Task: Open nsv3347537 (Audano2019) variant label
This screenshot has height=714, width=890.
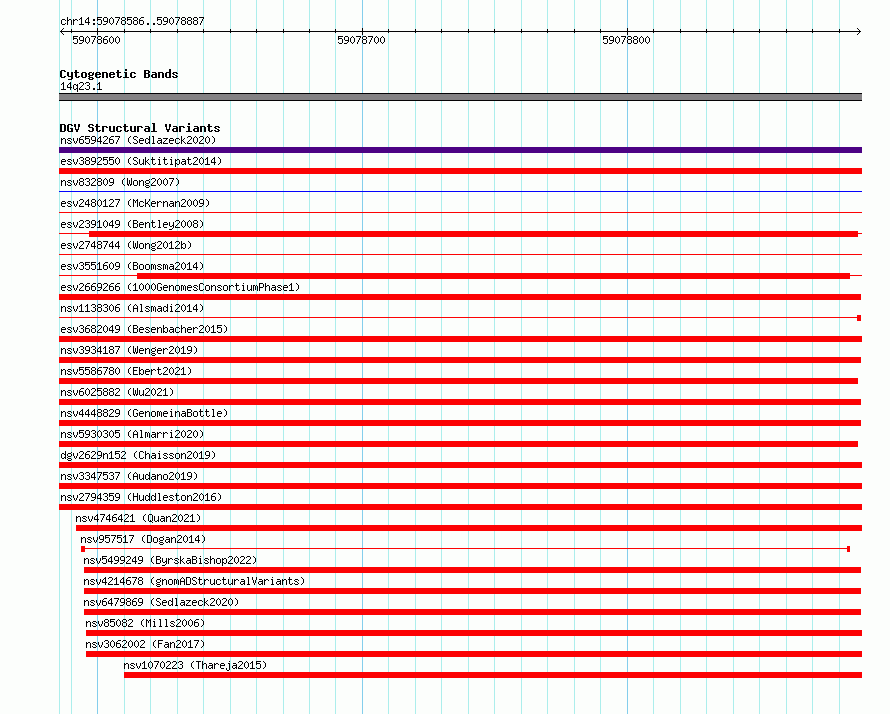Action: pos(129,476)
